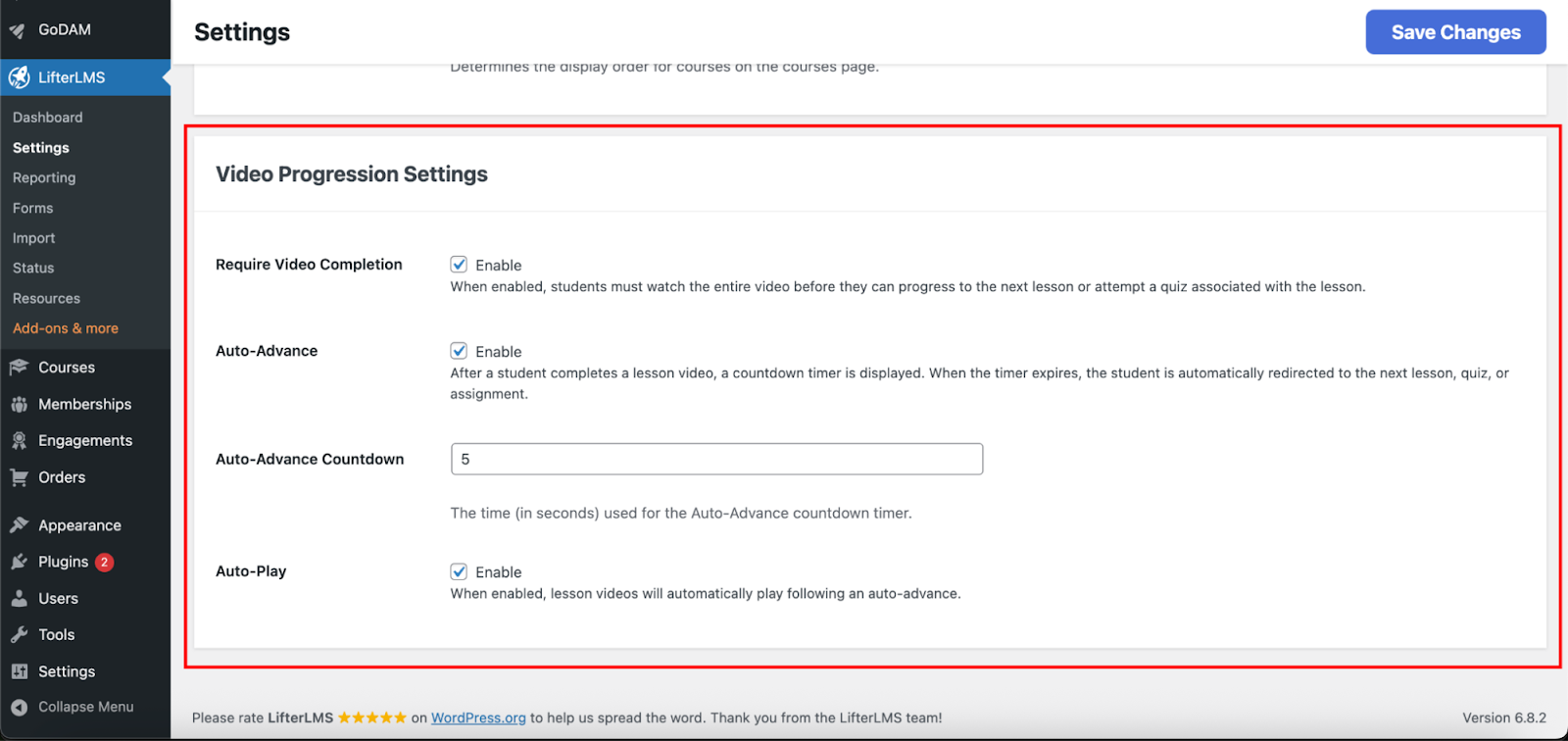
Task: Click the GoDAM rocket icon in sidebar
Action: (x=18, y=30)
